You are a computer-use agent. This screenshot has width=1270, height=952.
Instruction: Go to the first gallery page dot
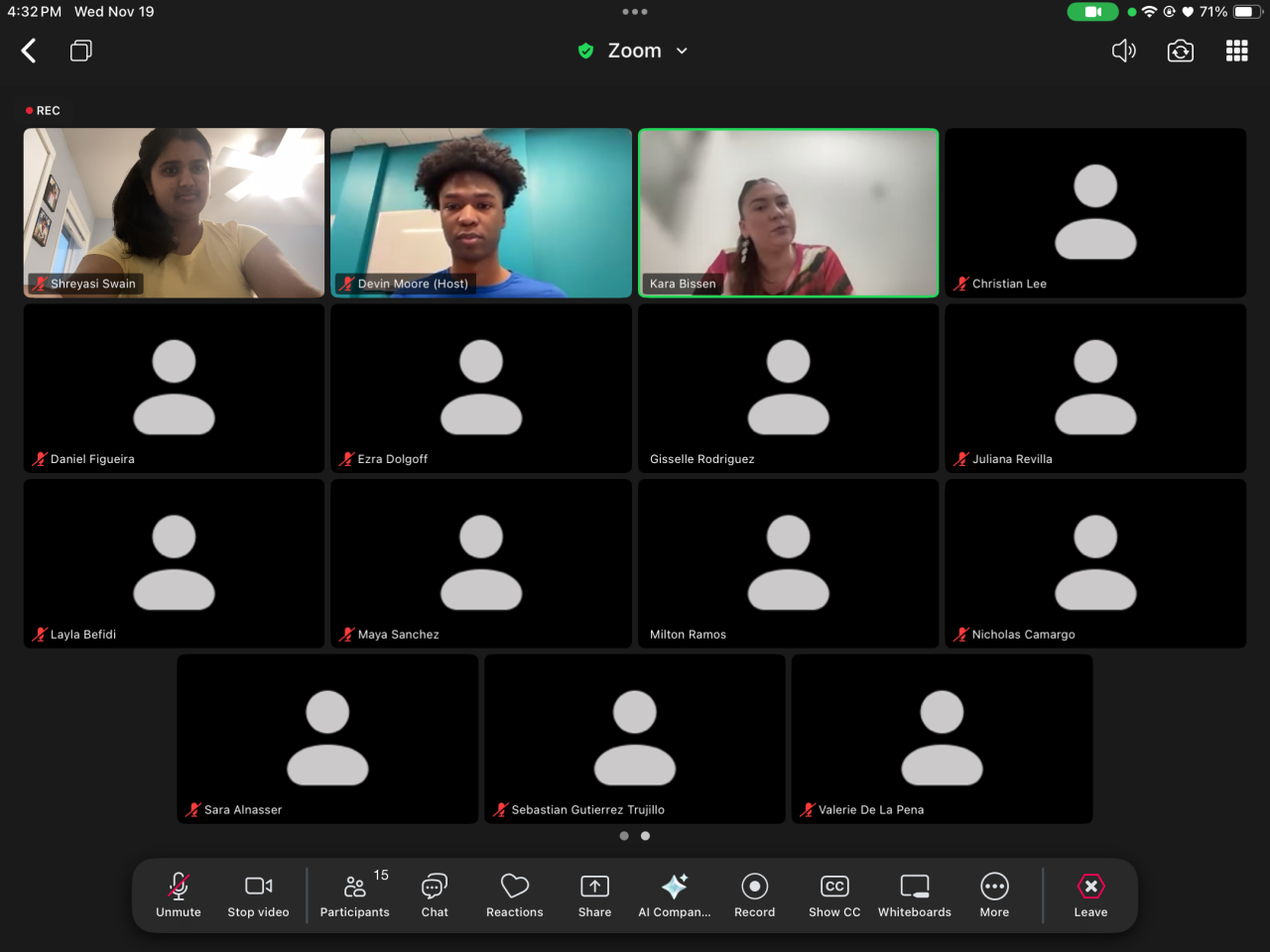pos(624,836)
